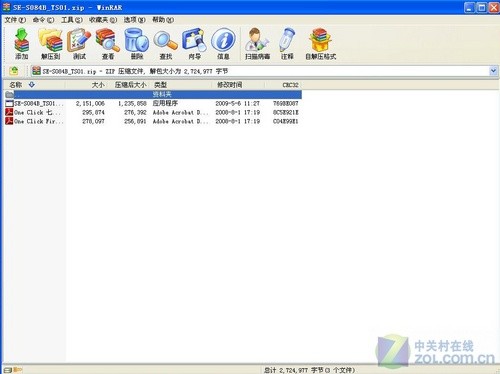Screen dimensions: 500x374
Task: Click the Test (测试) archive icon
Action: (x=79, y=44)
